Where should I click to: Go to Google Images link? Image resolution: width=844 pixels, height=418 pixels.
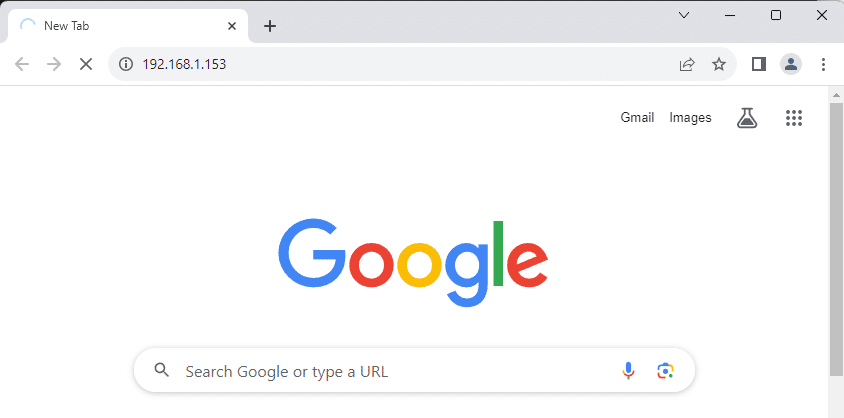(690, 118)
